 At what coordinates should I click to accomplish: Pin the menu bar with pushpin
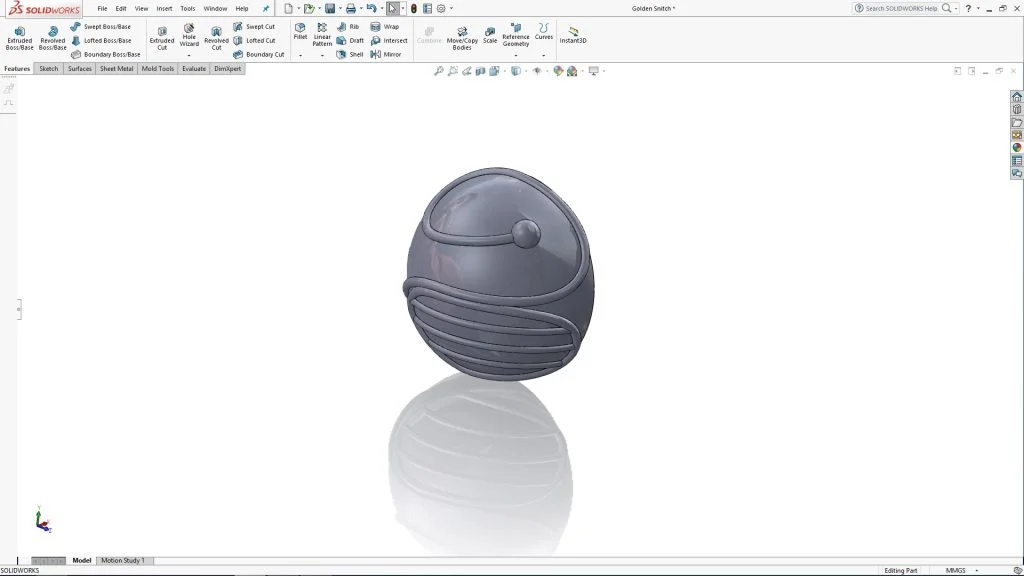click(266, 8)
